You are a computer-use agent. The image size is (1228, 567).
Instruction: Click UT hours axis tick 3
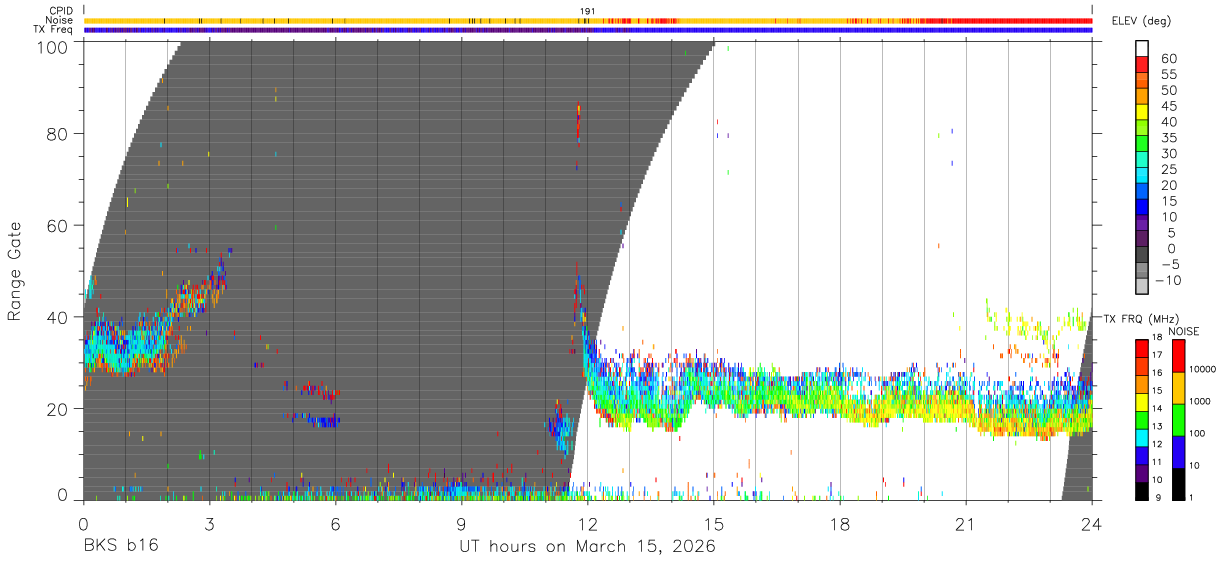pyautogui.click(x=209, y=524)
